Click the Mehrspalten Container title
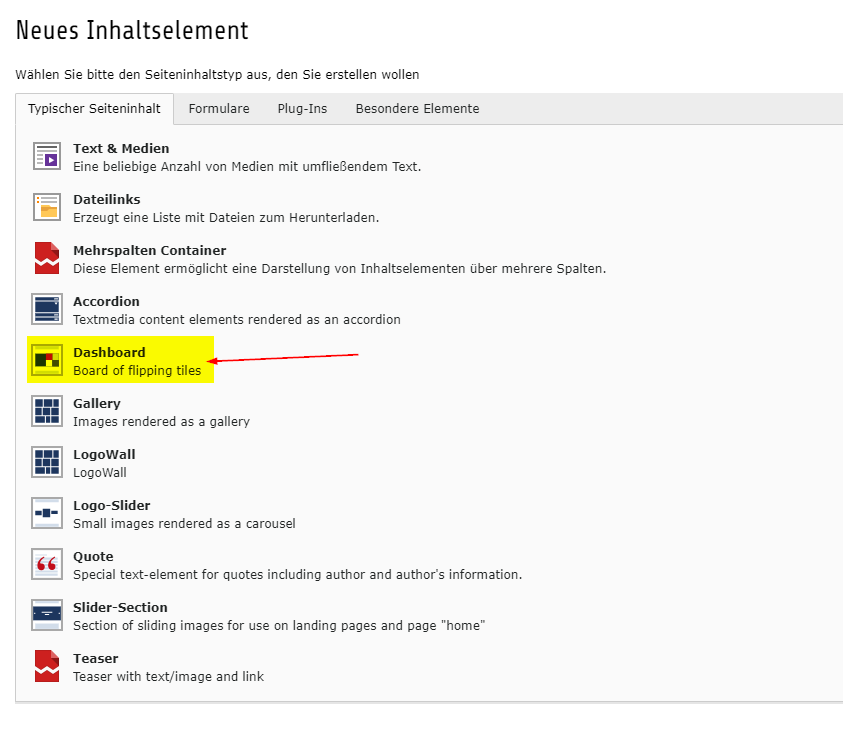 149,251
